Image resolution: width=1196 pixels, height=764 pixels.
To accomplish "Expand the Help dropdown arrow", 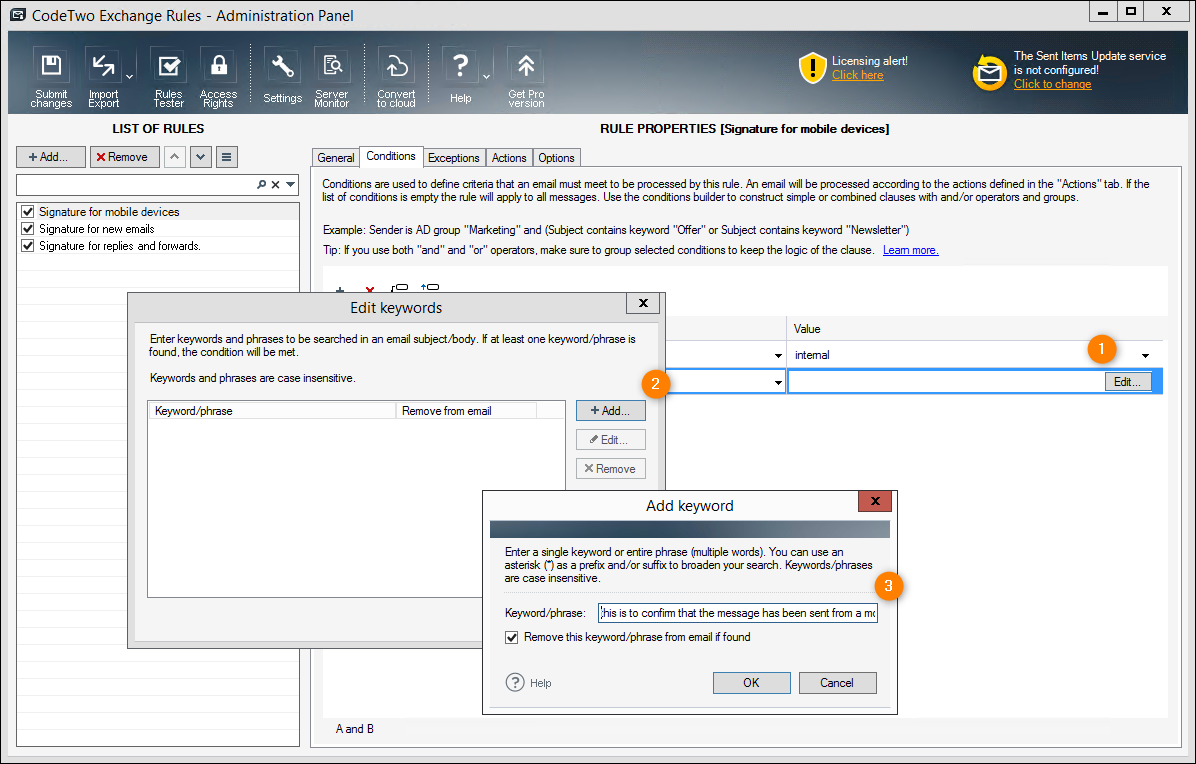I will [x=487, y=77].
